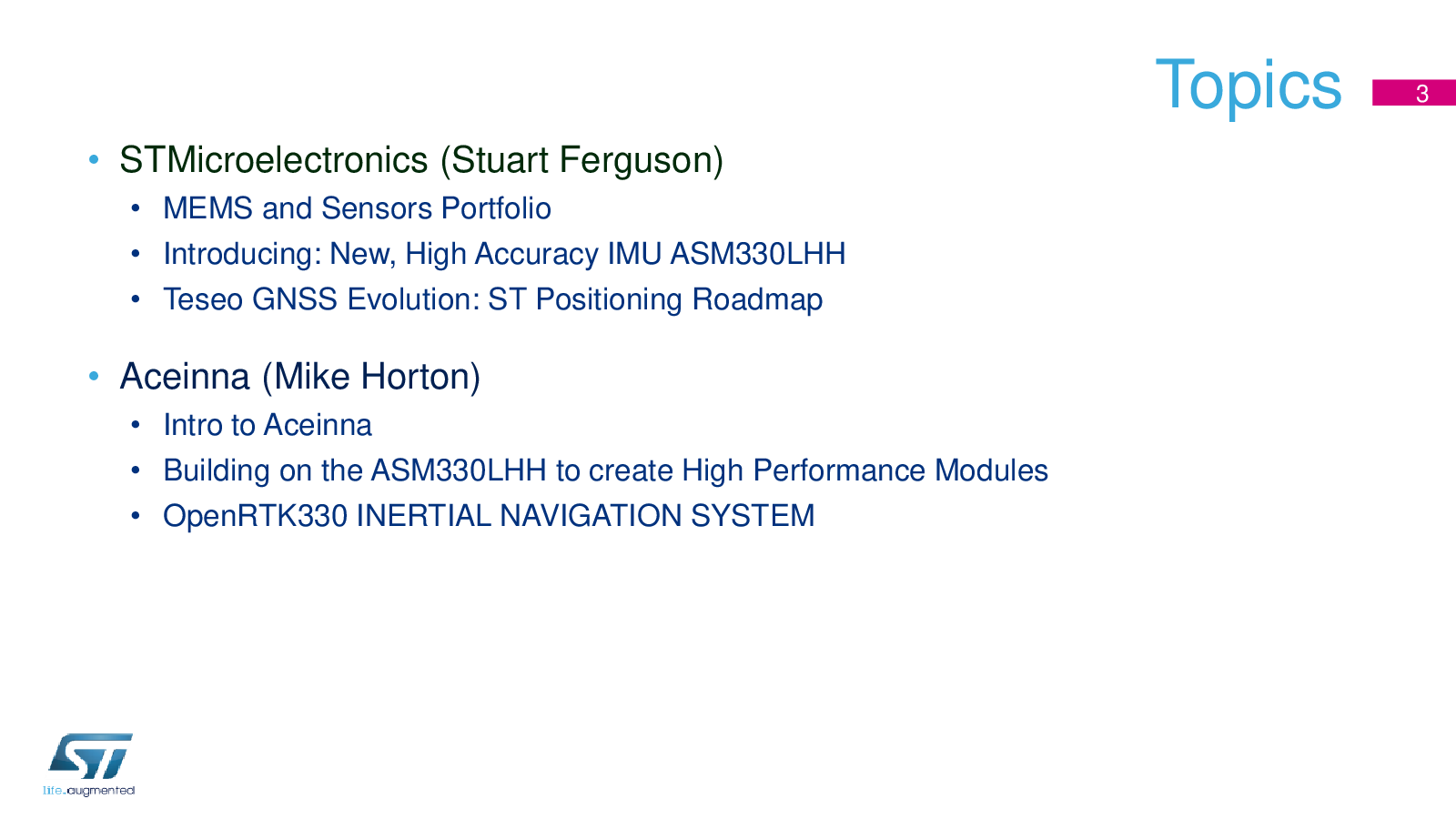Select Building on the ASM330LHH line
The image size is (1456, 819).
605,470
